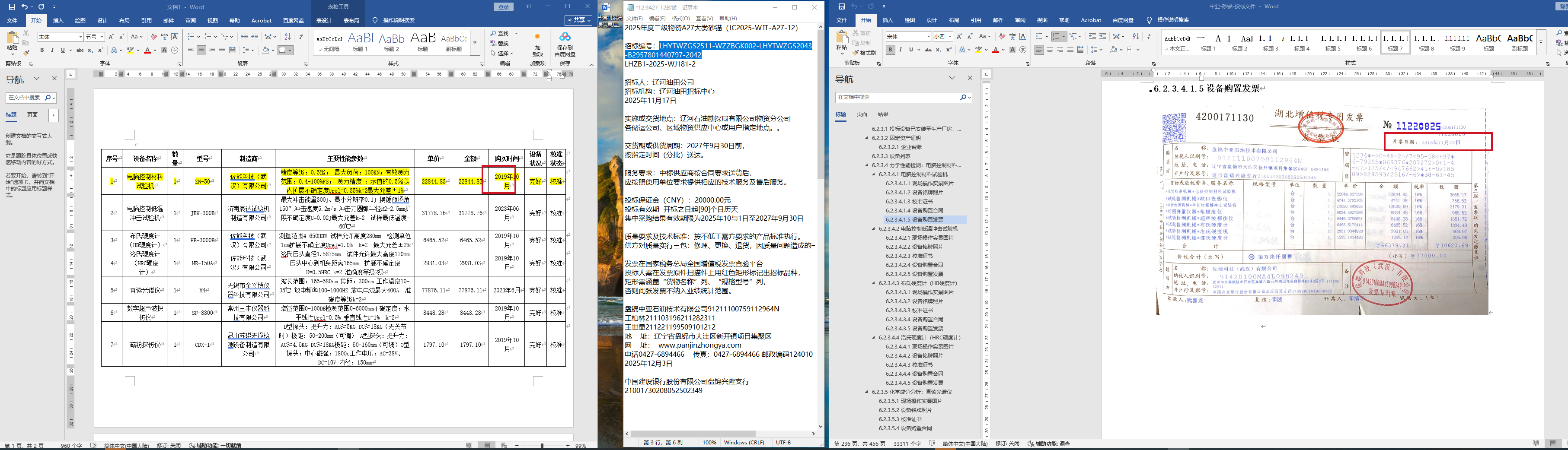Image resolution: width=1568 pixels, height=450 pixels.
Task: Click the 共享 button in 文档1 Word
Action: click(578, 21)
